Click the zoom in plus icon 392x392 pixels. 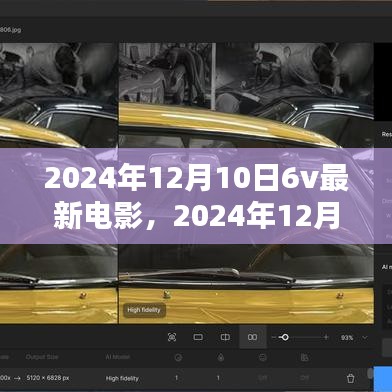click(x=326, y=337)
